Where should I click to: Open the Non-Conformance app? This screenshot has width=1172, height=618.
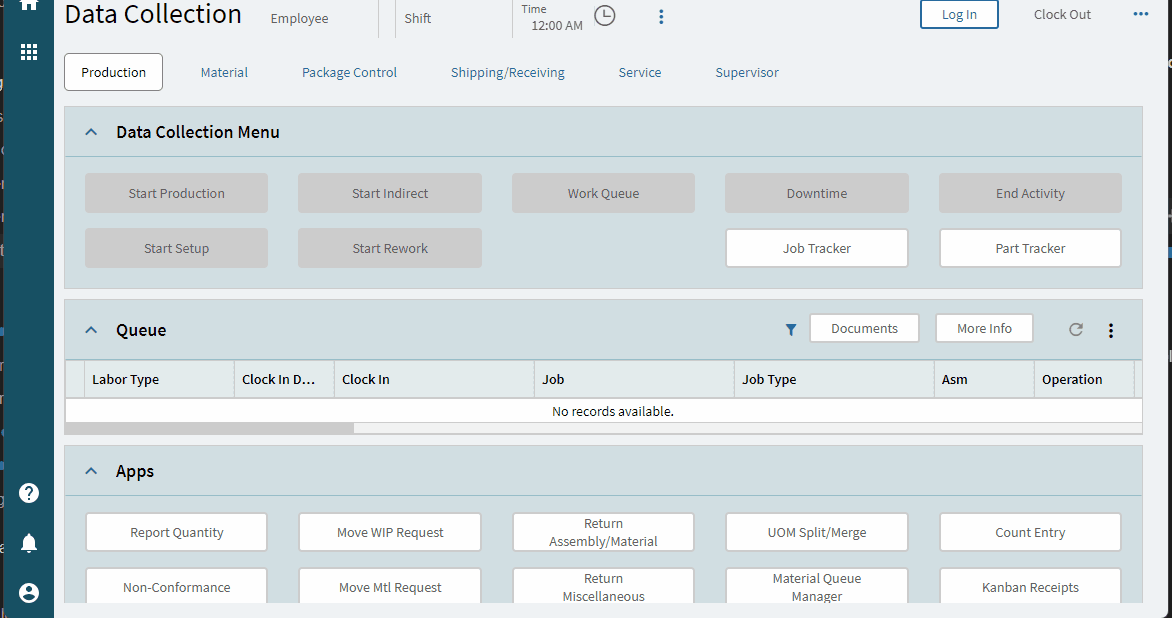click(x=176, y=586)
